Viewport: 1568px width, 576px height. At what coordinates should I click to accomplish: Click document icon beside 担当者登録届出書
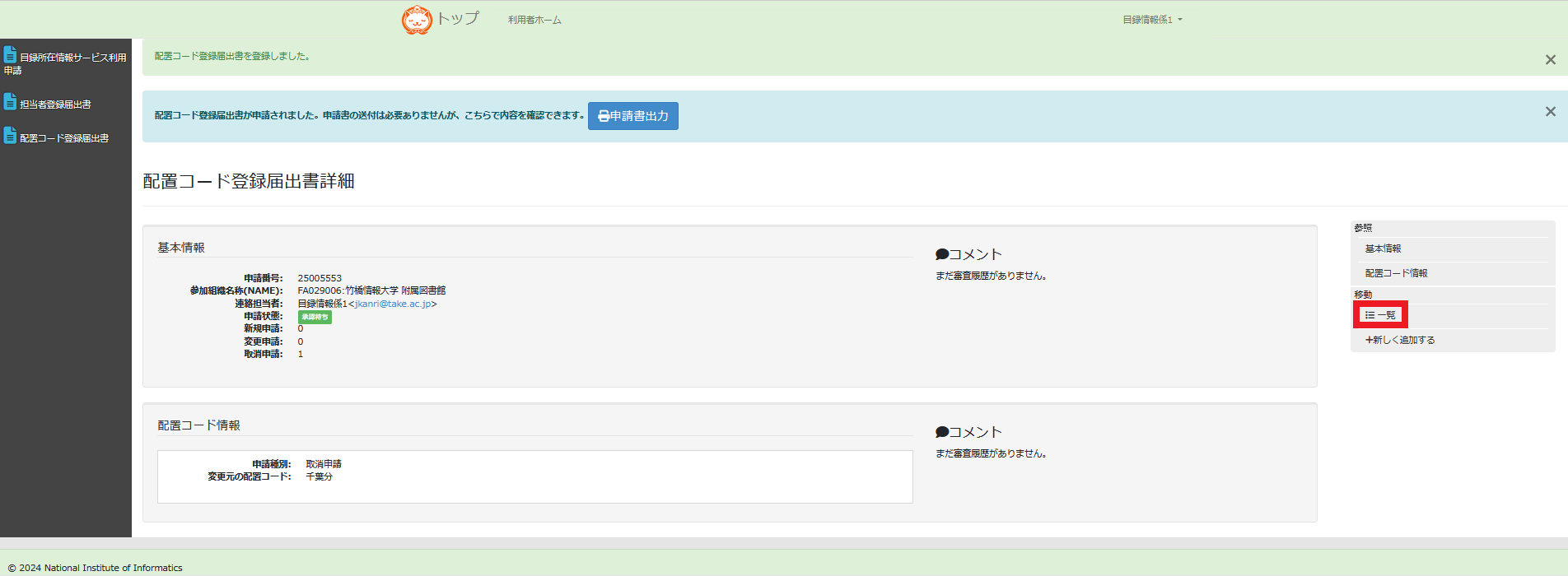(x=10, y=102)
